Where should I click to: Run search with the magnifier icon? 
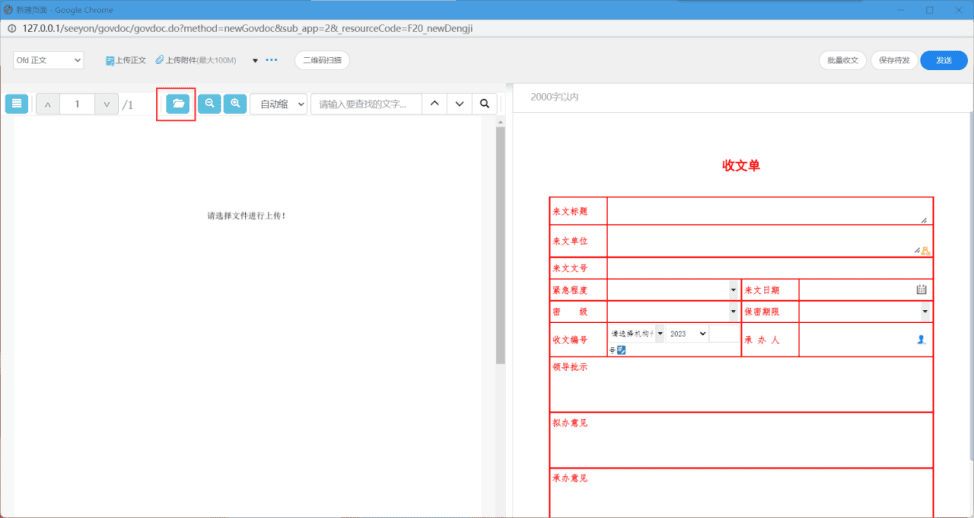coord(485,104)
